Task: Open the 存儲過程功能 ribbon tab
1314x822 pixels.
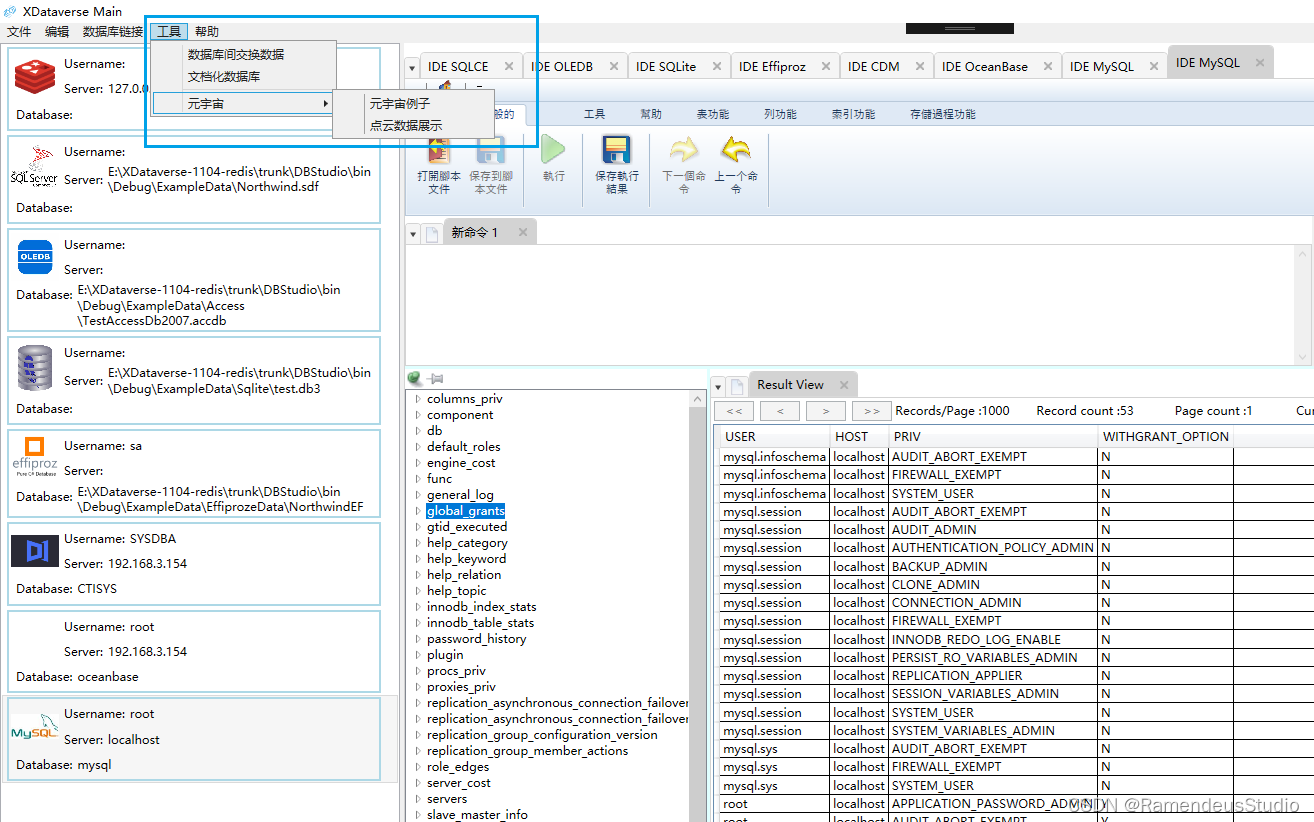Action: point(942,114)
